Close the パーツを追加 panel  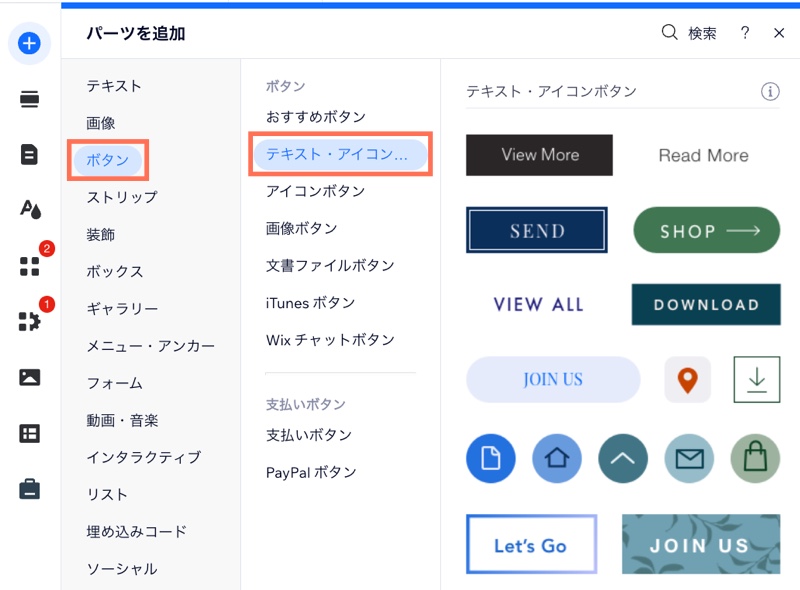779,33
